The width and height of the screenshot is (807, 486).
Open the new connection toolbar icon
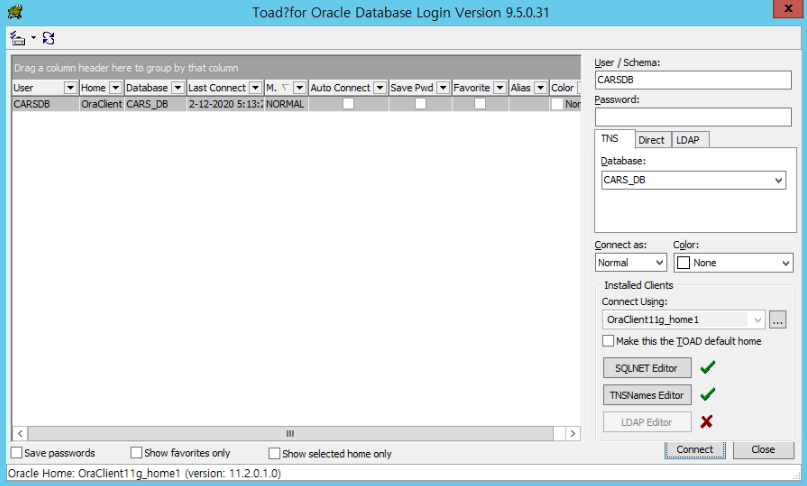[18, 38]
